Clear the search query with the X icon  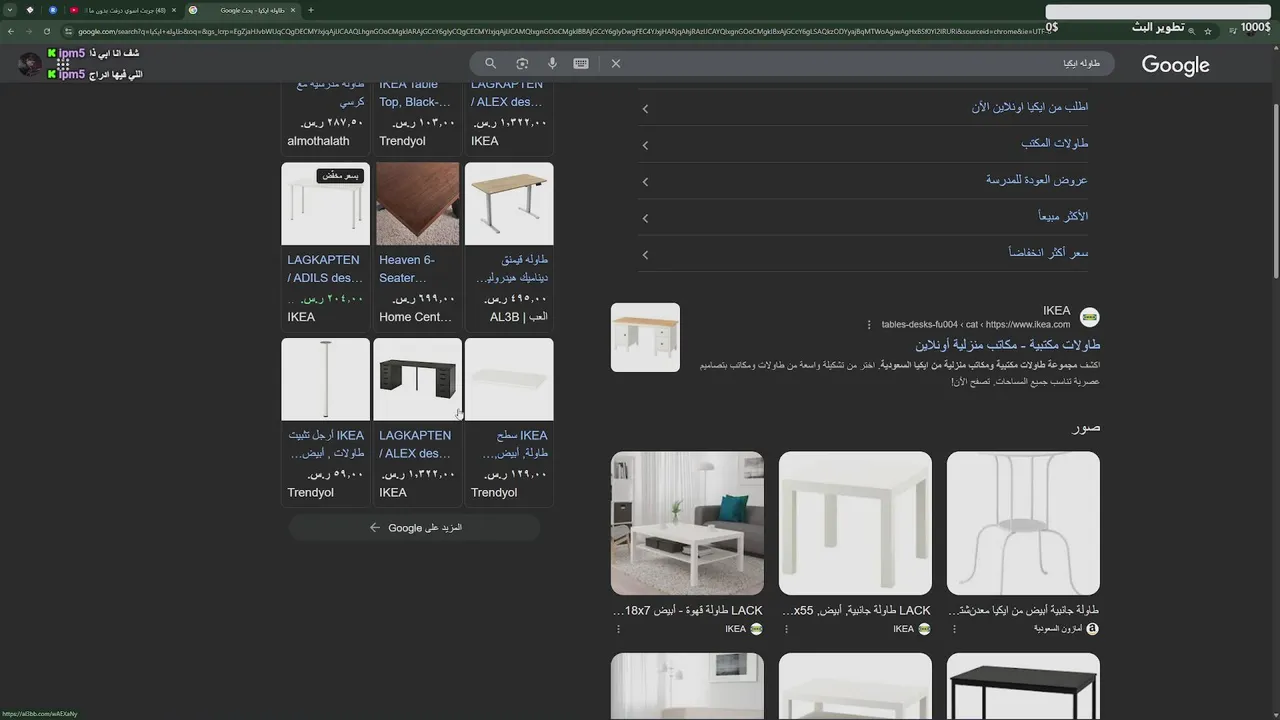point(616,63)
